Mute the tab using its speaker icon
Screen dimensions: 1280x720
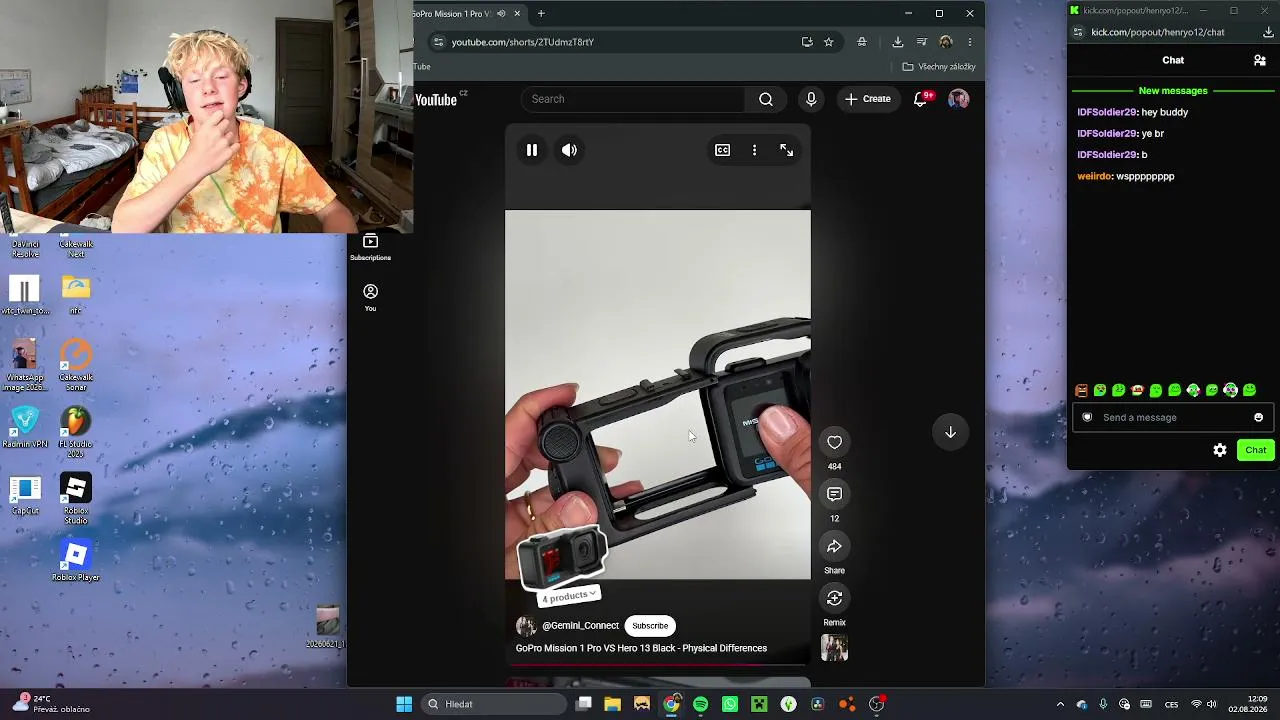(501, 14)
